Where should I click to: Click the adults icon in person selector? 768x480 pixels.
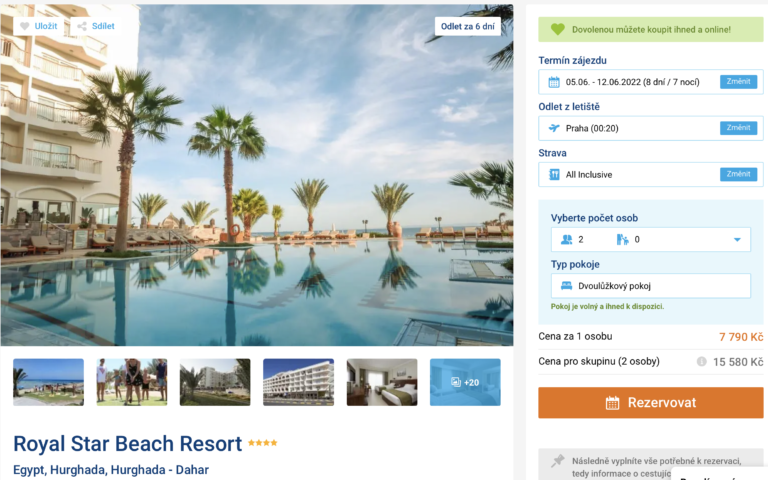pos(567,240)
